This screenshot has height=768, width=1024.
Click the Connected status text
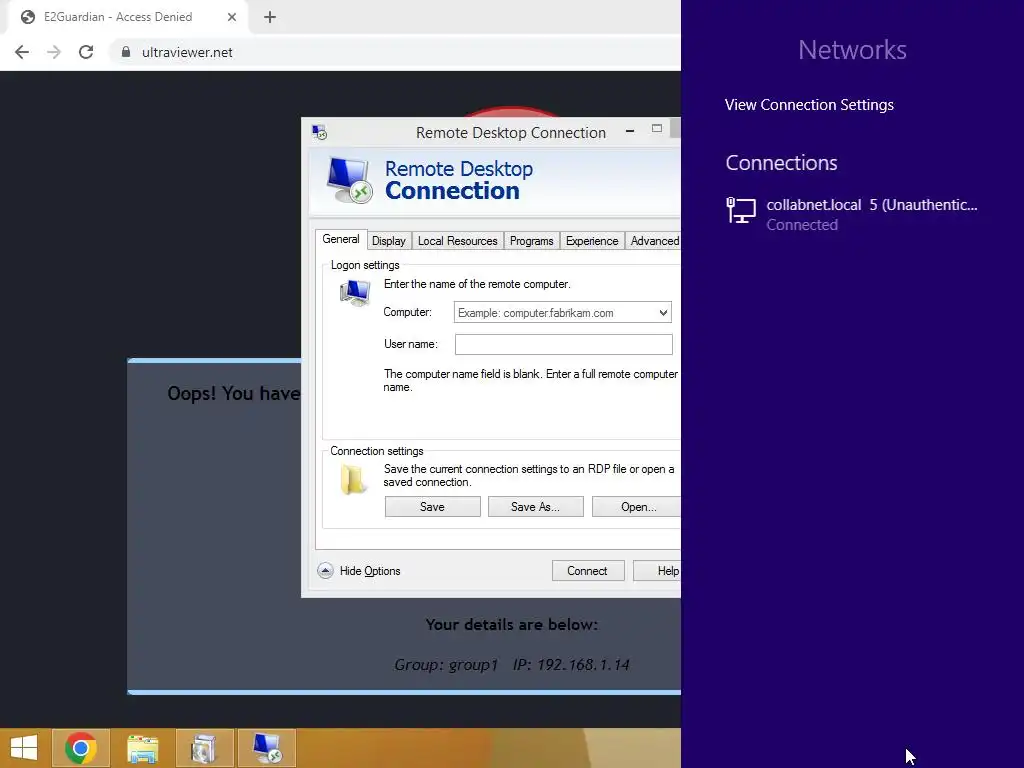click(802, 225)
